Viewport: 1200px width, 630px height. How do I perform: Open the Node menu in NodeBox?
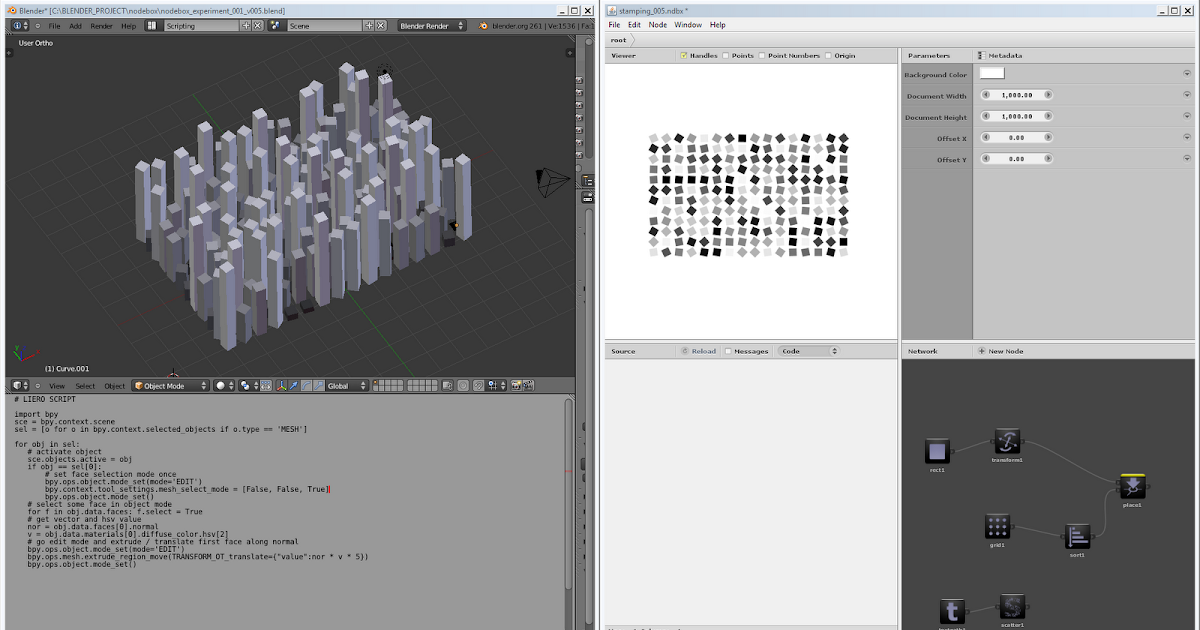657,24
